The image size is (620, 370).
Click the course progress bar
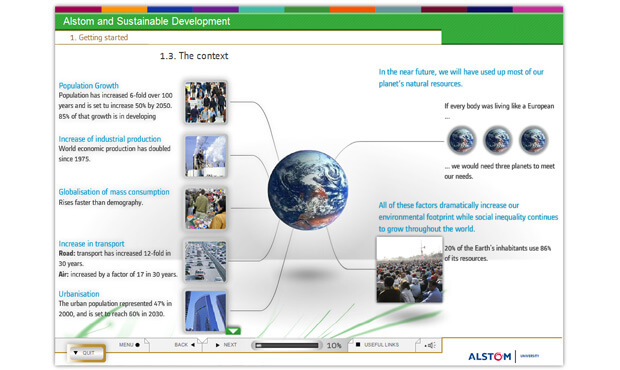point(287,345)
